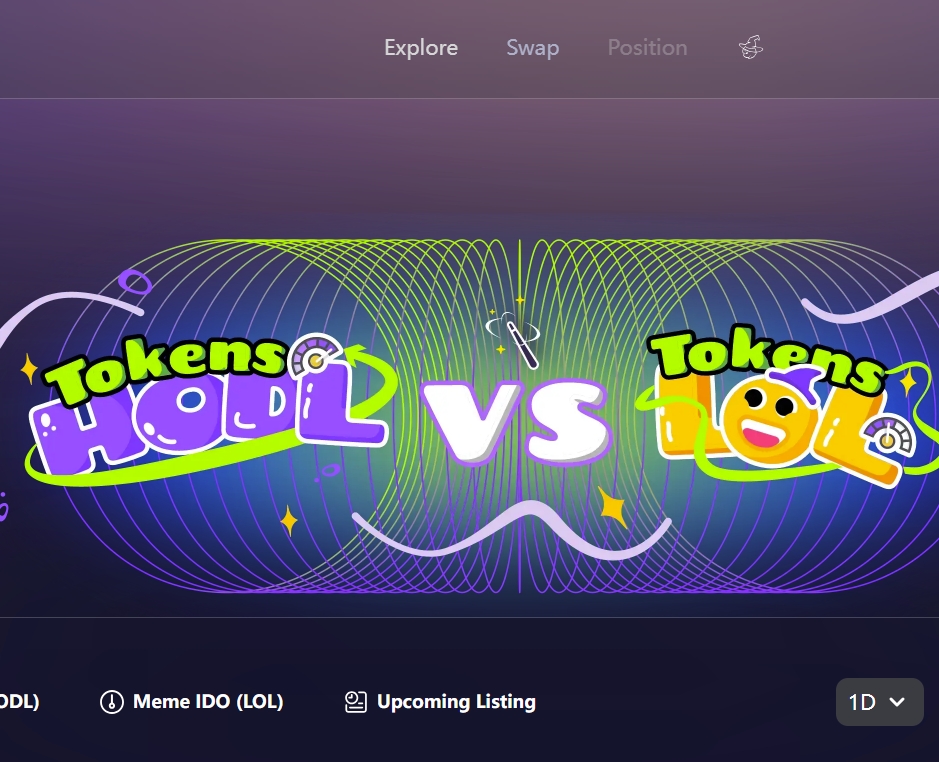Viewport: 939px width, 762px height.
Task: Click the gauge icon on LOL logo
Action: [x=889, y=437]
